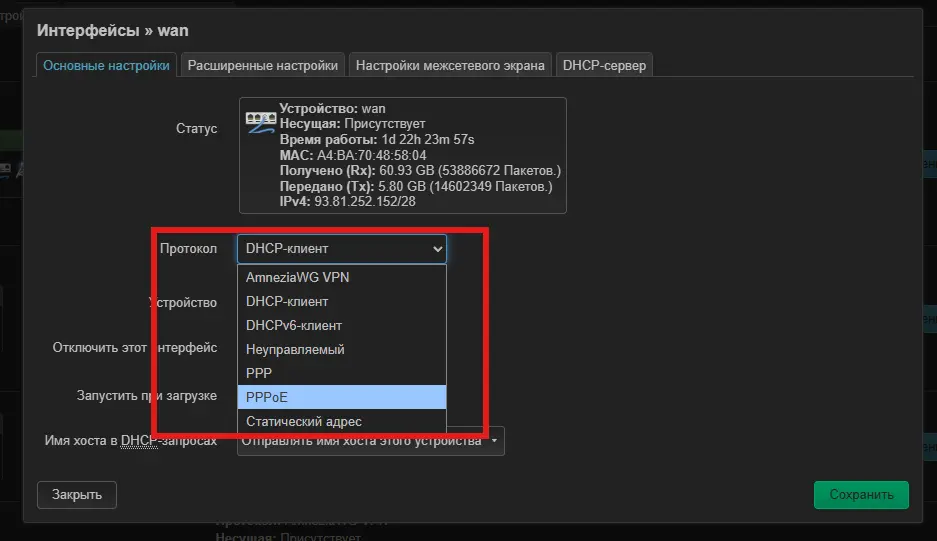Image resolution: width=937 pixels, height=541 pixels.
Task: Click the Отключить этот интерфейс label
Action: [x=134, y=348]
